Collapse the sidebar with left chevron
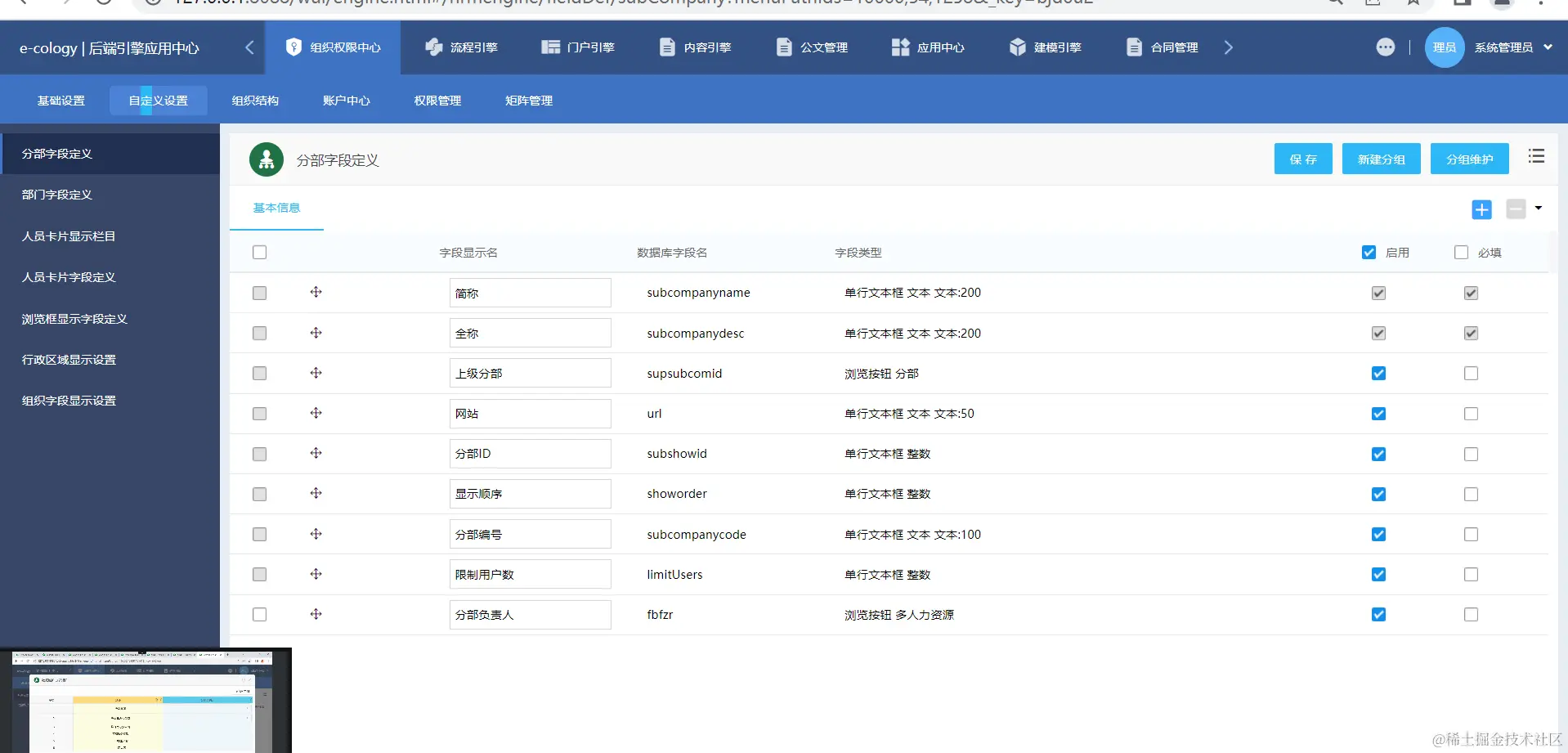Screen dimensions: 1568x753 pos(249,47)
